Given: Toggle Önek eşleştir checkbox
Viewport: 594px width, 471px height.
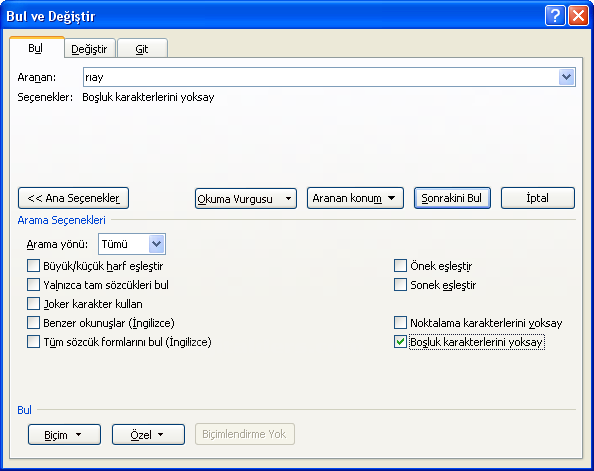Looking at the screenshot, I should pos(400,266).
